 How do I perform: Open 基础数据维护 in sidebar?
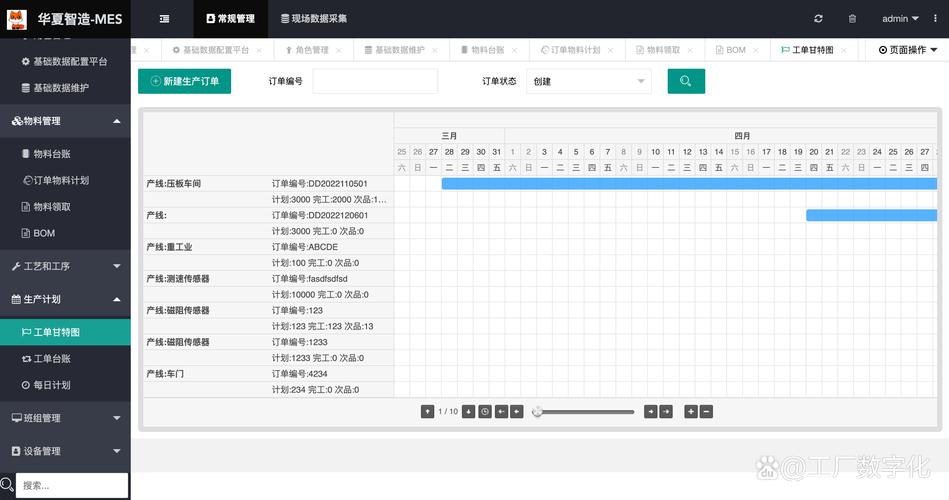pyautogui.click(x=65, y=88)
